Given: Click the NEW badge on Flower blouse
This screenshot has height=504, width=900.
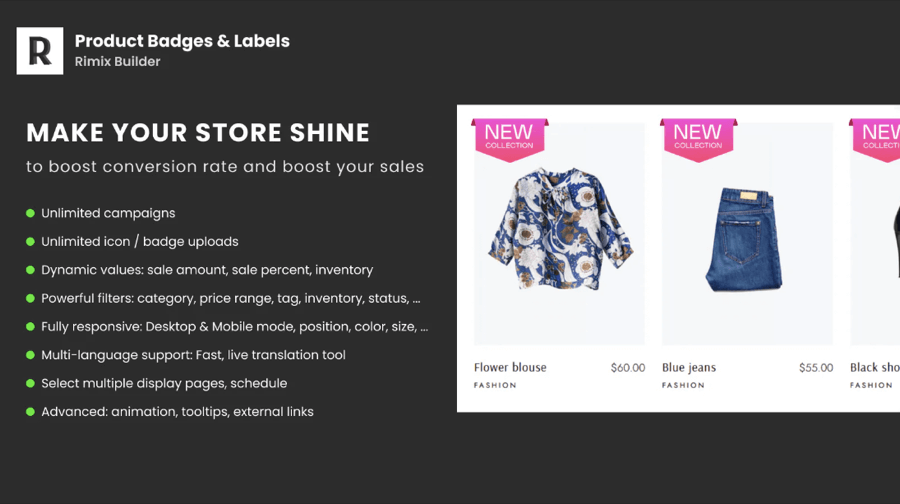Looking at the screenshot, I should (509, 137).
